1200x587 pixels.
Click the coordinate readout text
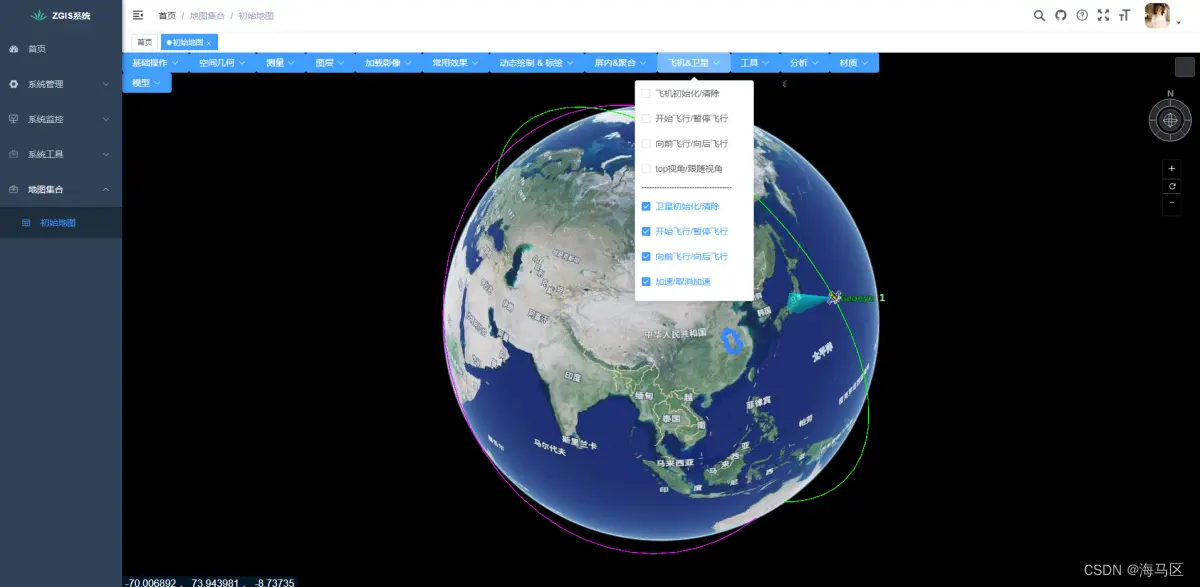210,581
